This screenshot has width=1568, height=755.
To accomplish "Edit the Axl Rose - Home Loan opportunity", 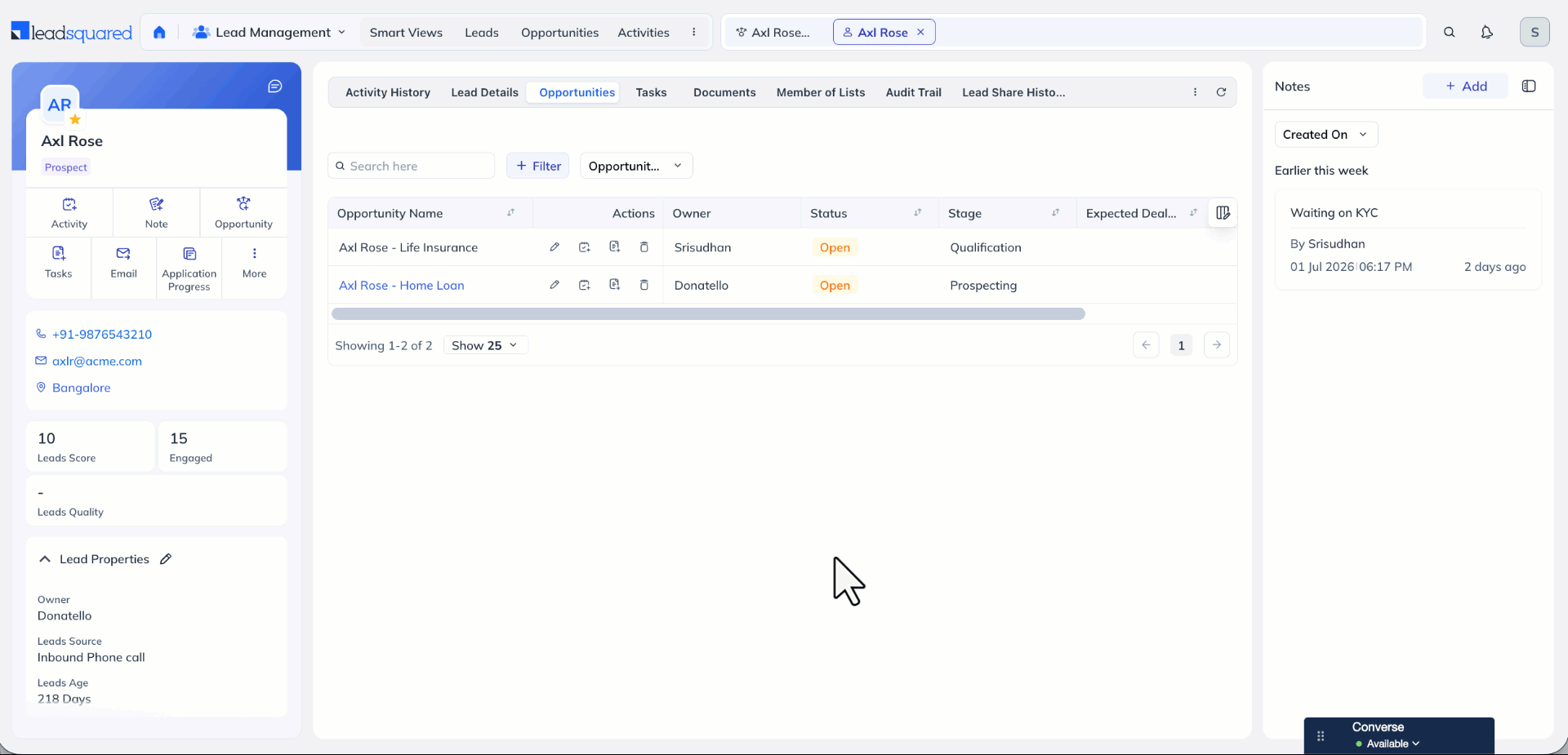I will 555,285.
